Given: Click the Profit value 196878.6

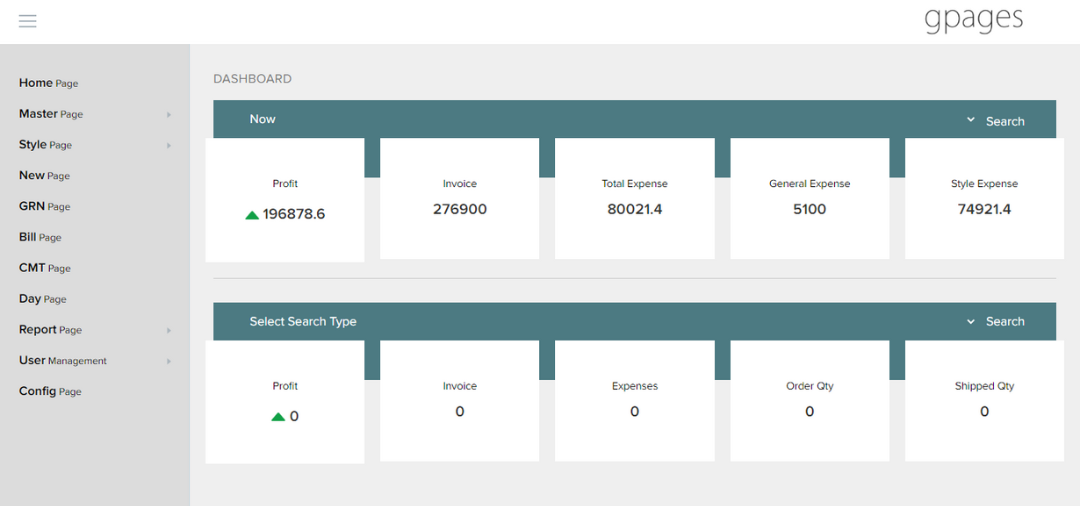Looking at the screenshot, I should [x=293, y=214].
